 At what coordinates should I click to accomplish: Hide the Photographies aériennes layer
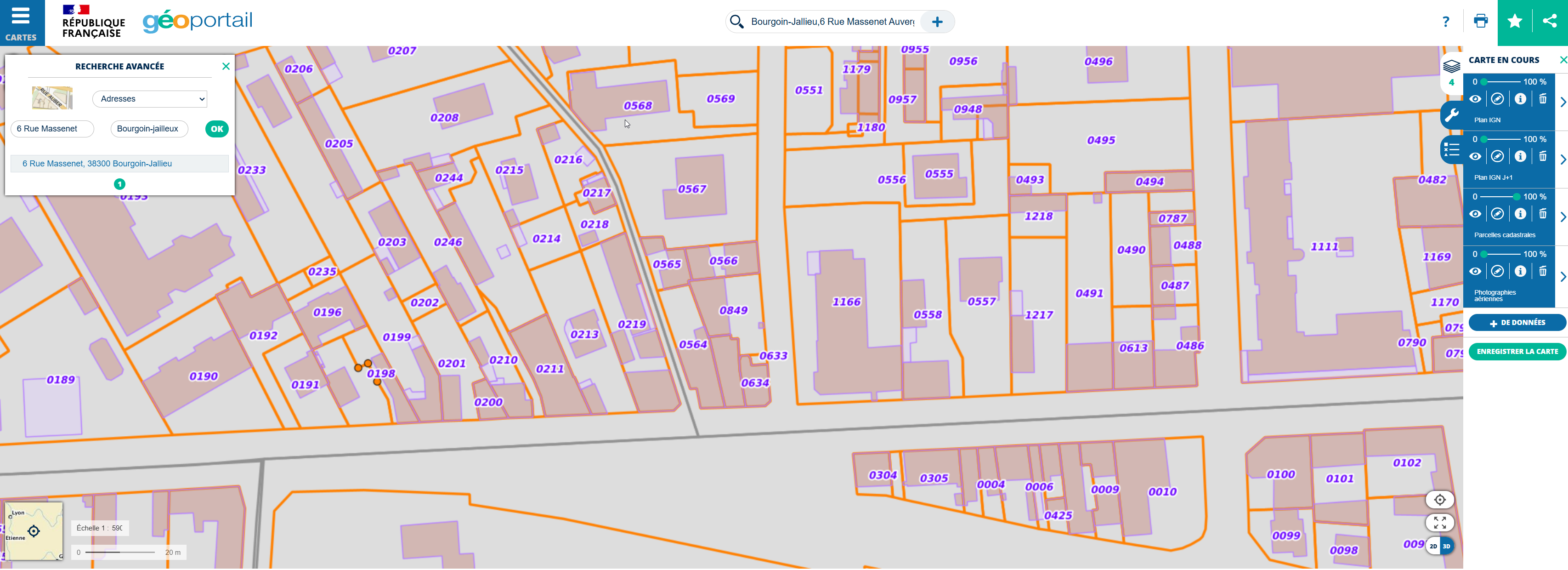point(1475,271)
